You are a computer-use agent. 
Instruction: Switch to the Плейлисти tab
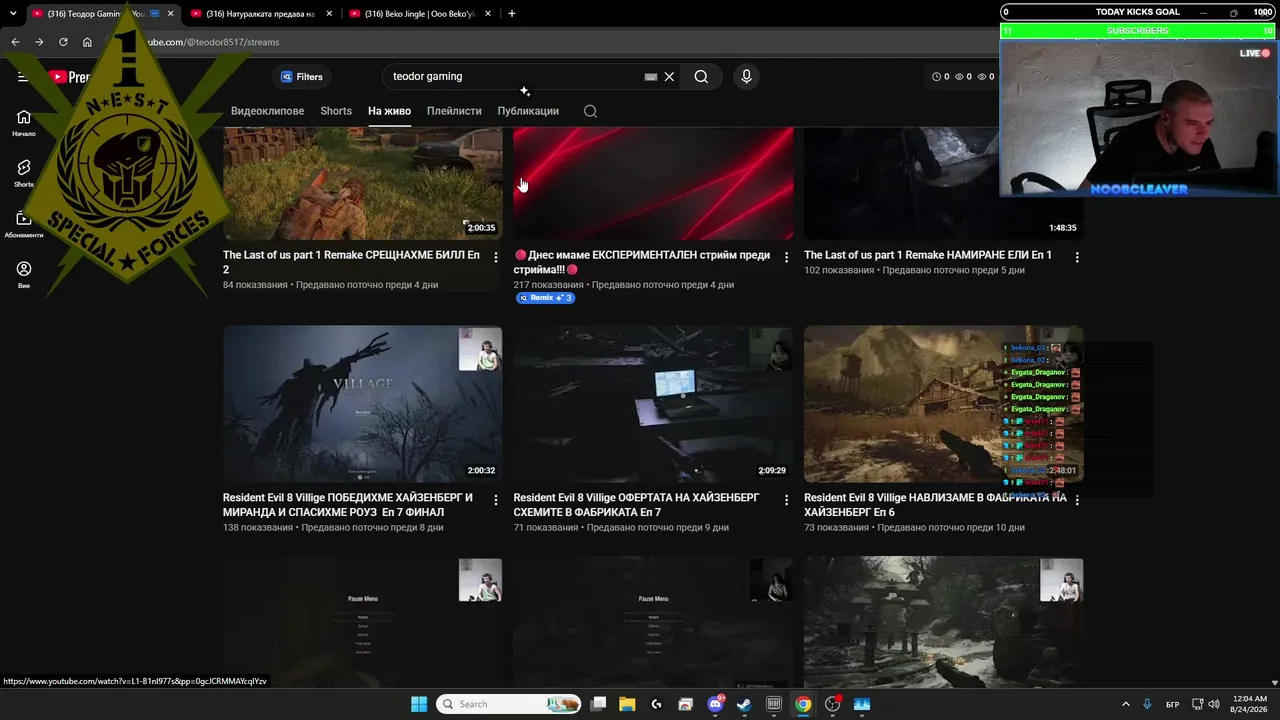[454, 111]
